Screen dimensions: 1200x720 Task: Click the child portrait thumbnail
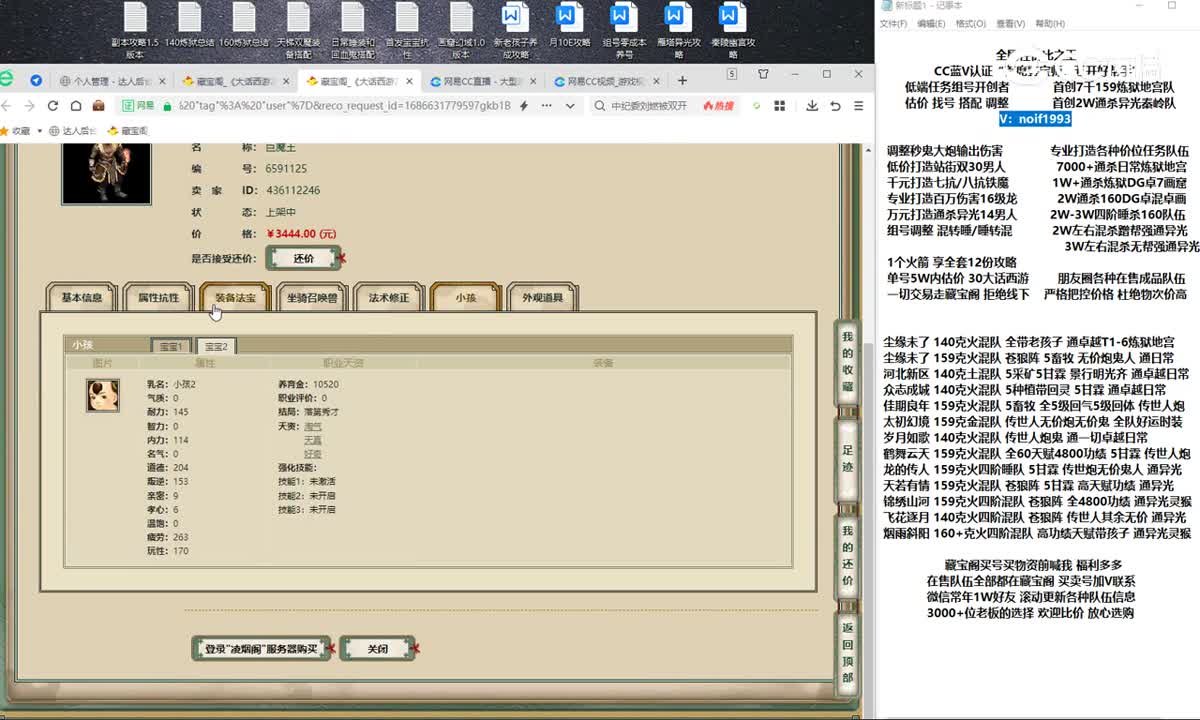coord(102,395)
